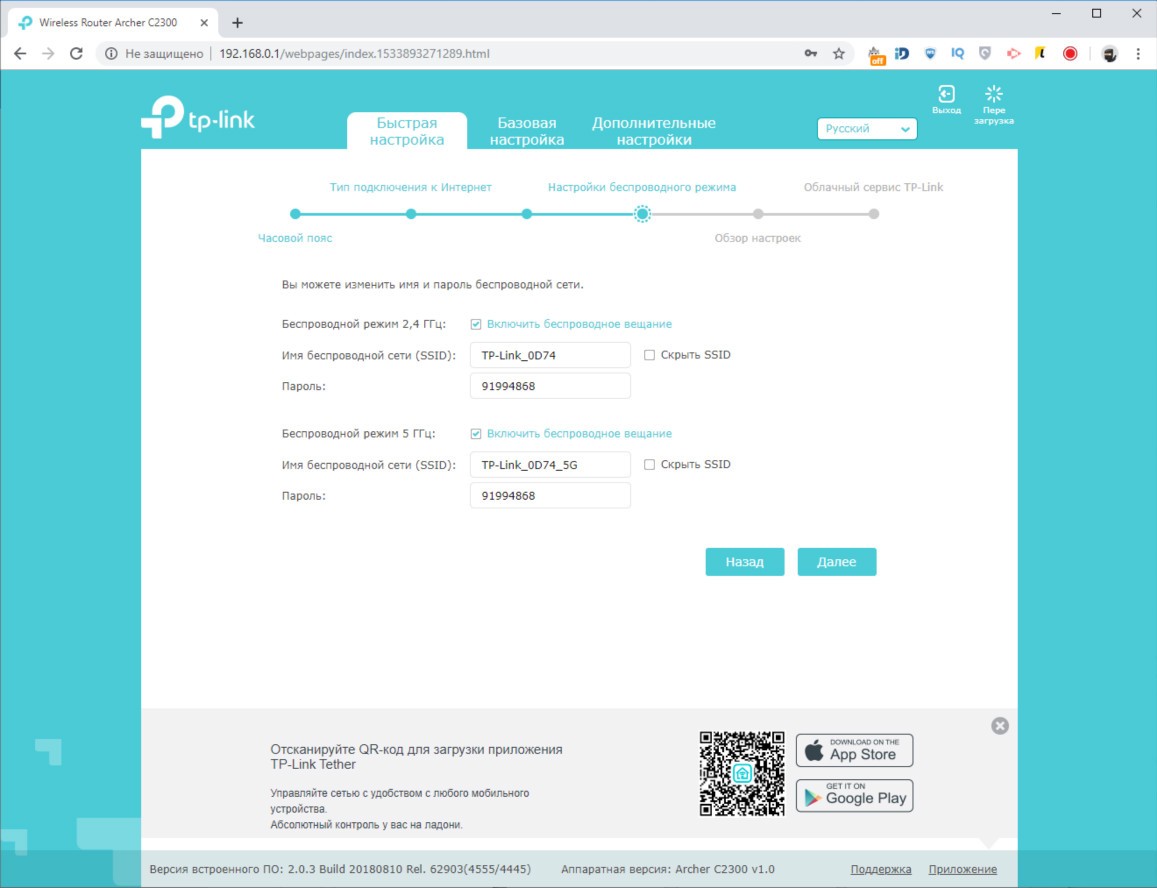The height and width of the screenshot is (888, 1157).
Task: Switch to the Базовая настройка tab
Action: pyautogui.click(x=527, y=131)
